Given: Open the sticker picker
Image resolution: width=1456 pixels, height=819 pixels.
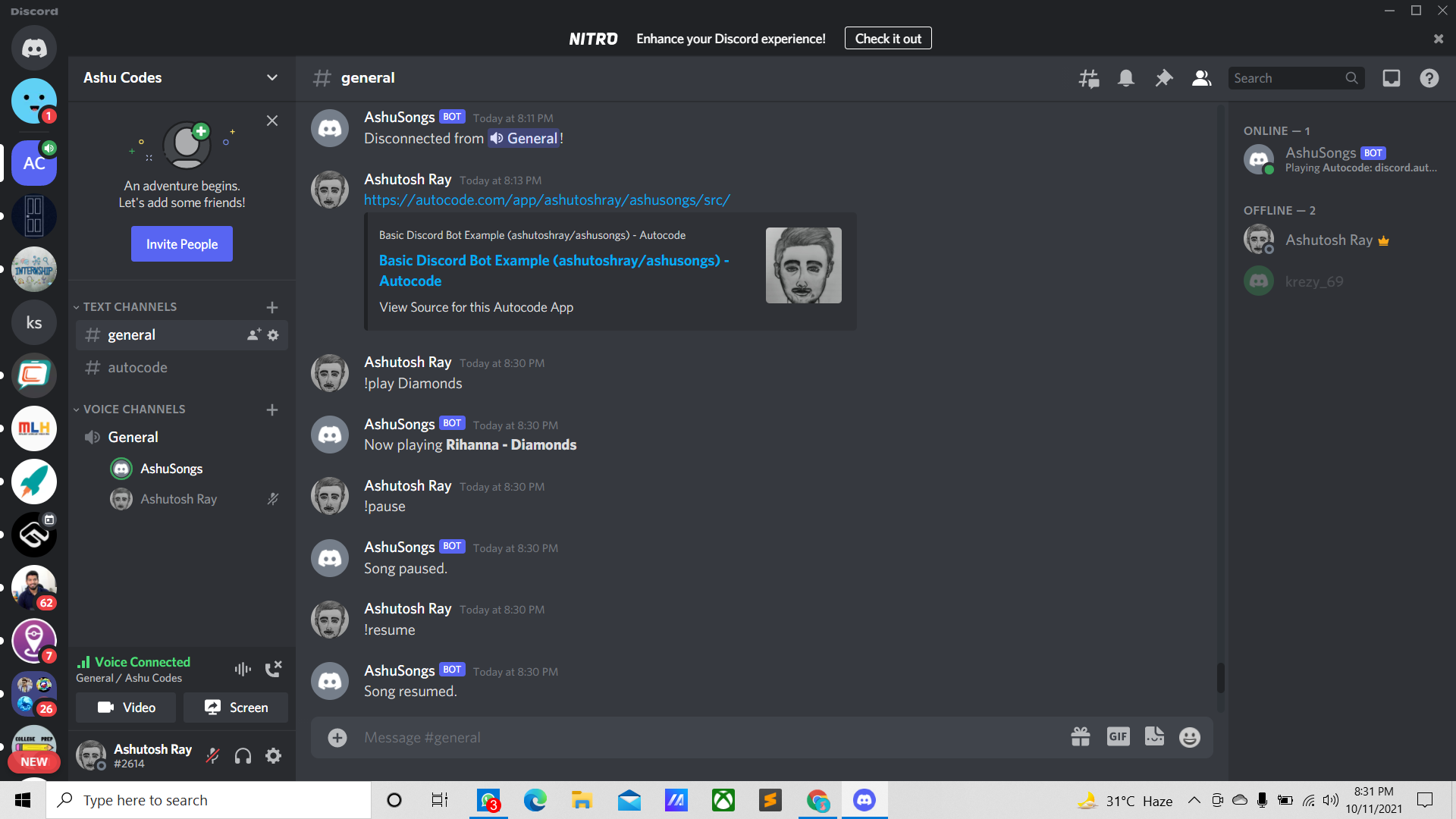Looking at the screenshot, I should [1154, 736].
